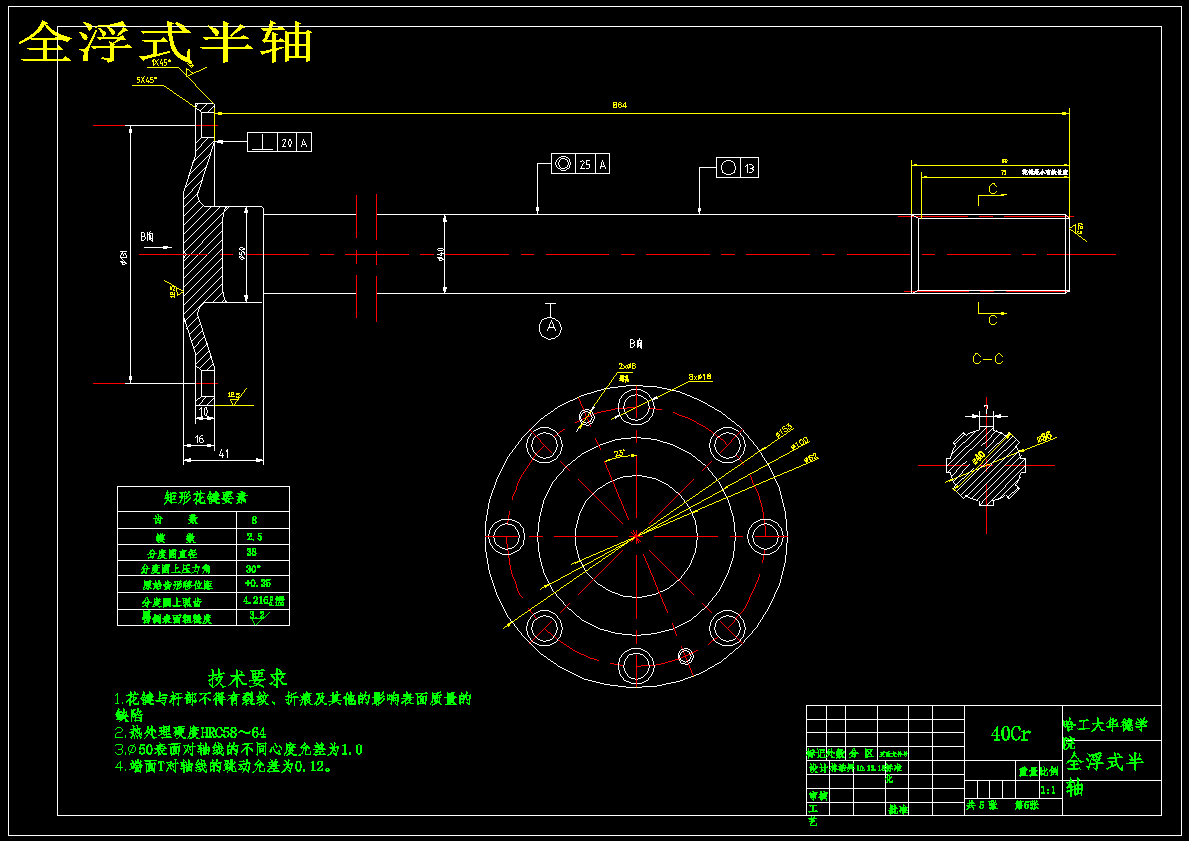Click the table header 矩形花键要素
Image resolution: width=1189 pixels, height=841 pixels.
click(x=205, y=498)
